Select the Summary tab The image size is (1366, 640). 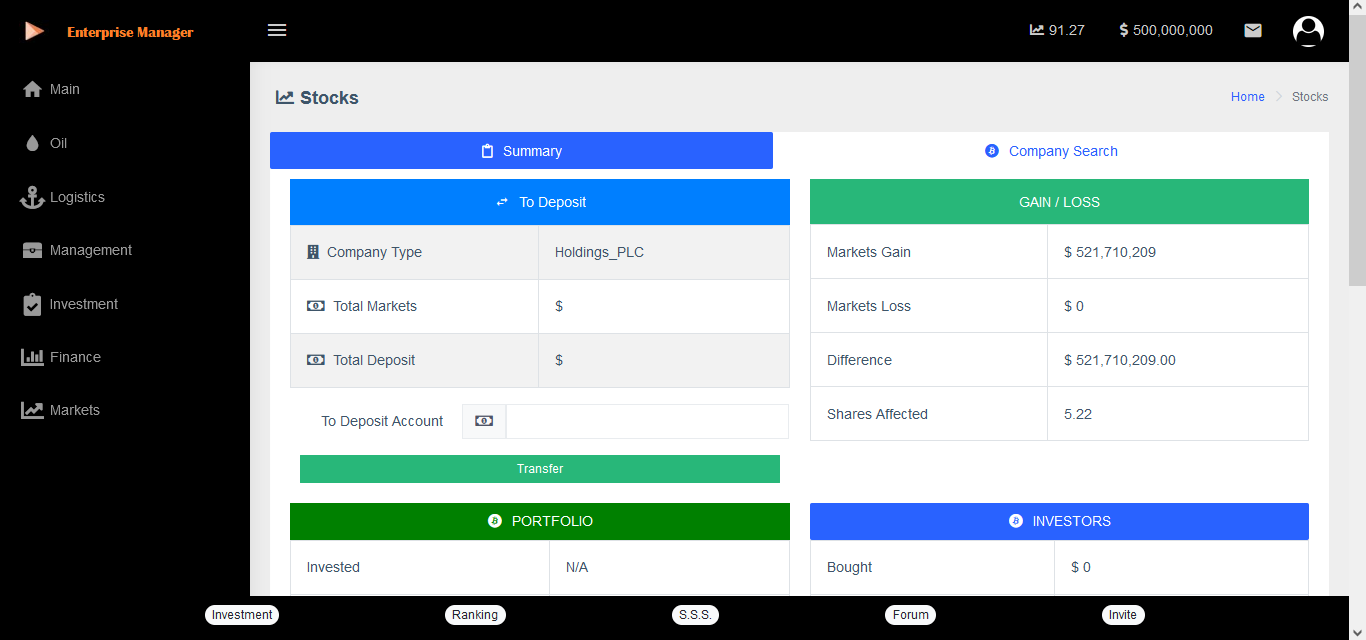(x=521, y=151)
